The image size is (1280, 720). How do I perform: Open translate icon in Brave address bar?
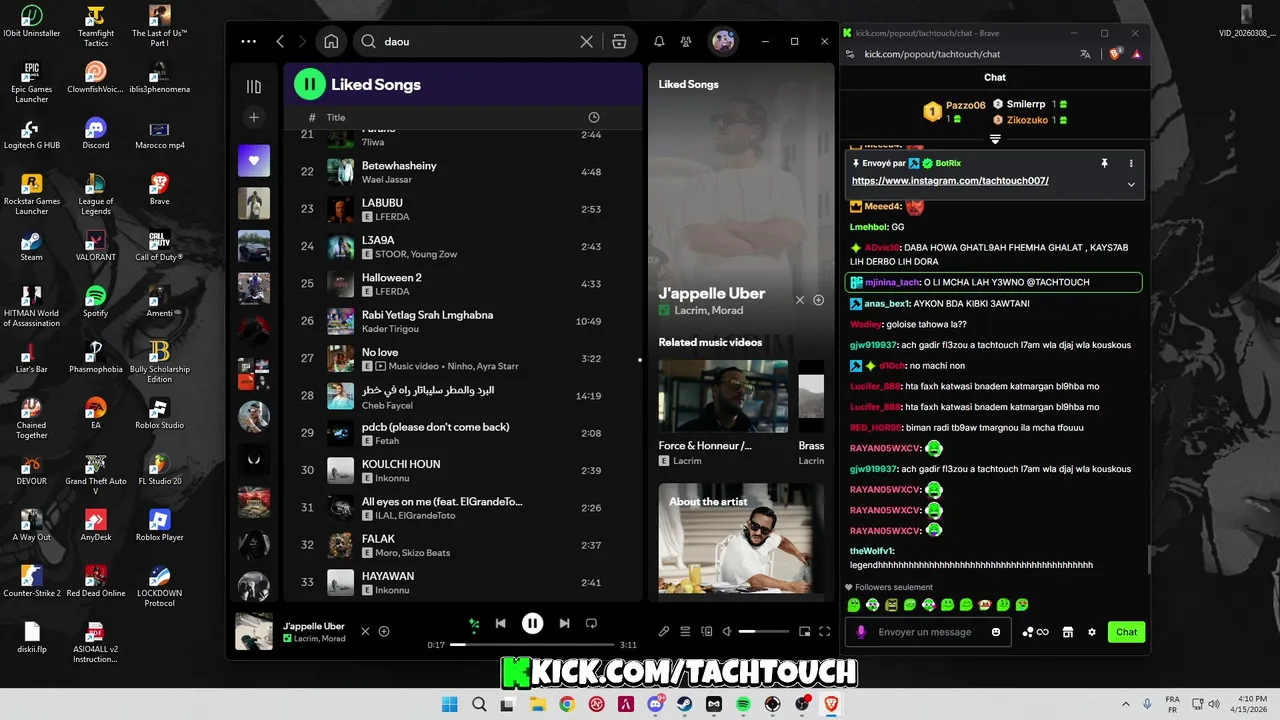(1085, 54)
